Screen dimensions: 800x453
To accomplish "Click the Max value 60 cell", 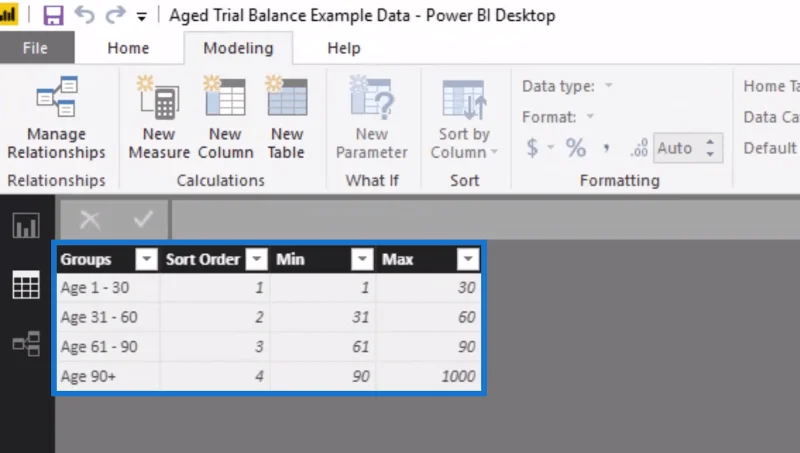I will 429,317.
